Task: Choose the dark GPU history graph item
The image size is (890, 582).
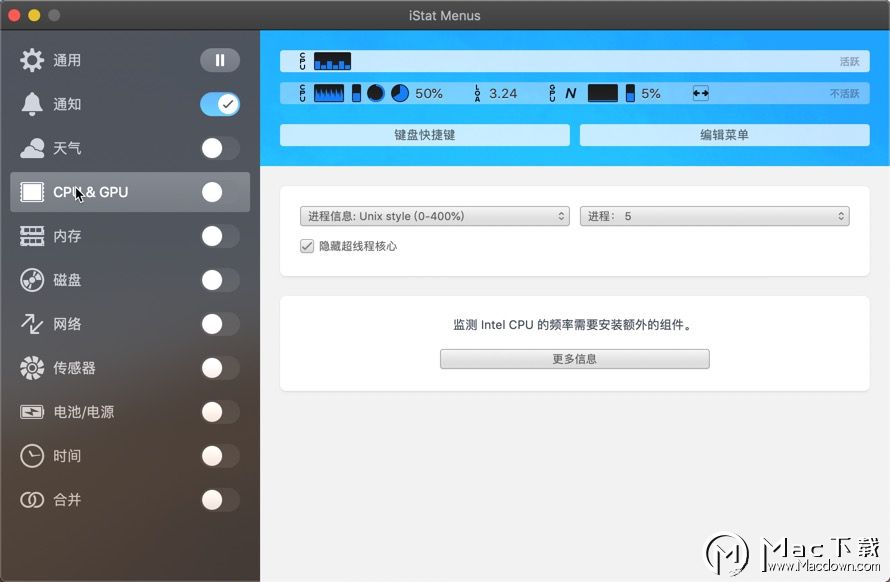Action: pyautogui.click(x=603, y=93)
